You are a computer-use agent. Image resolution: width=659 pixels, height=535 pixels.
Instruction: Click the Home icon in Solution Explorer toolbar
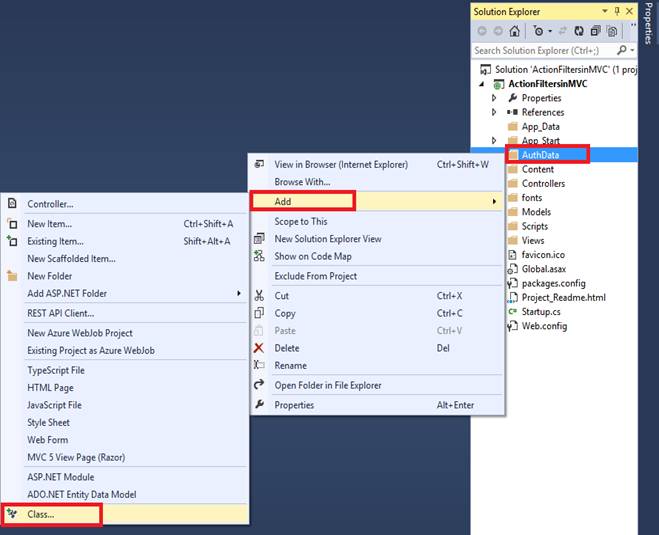(x=514, y=31)
